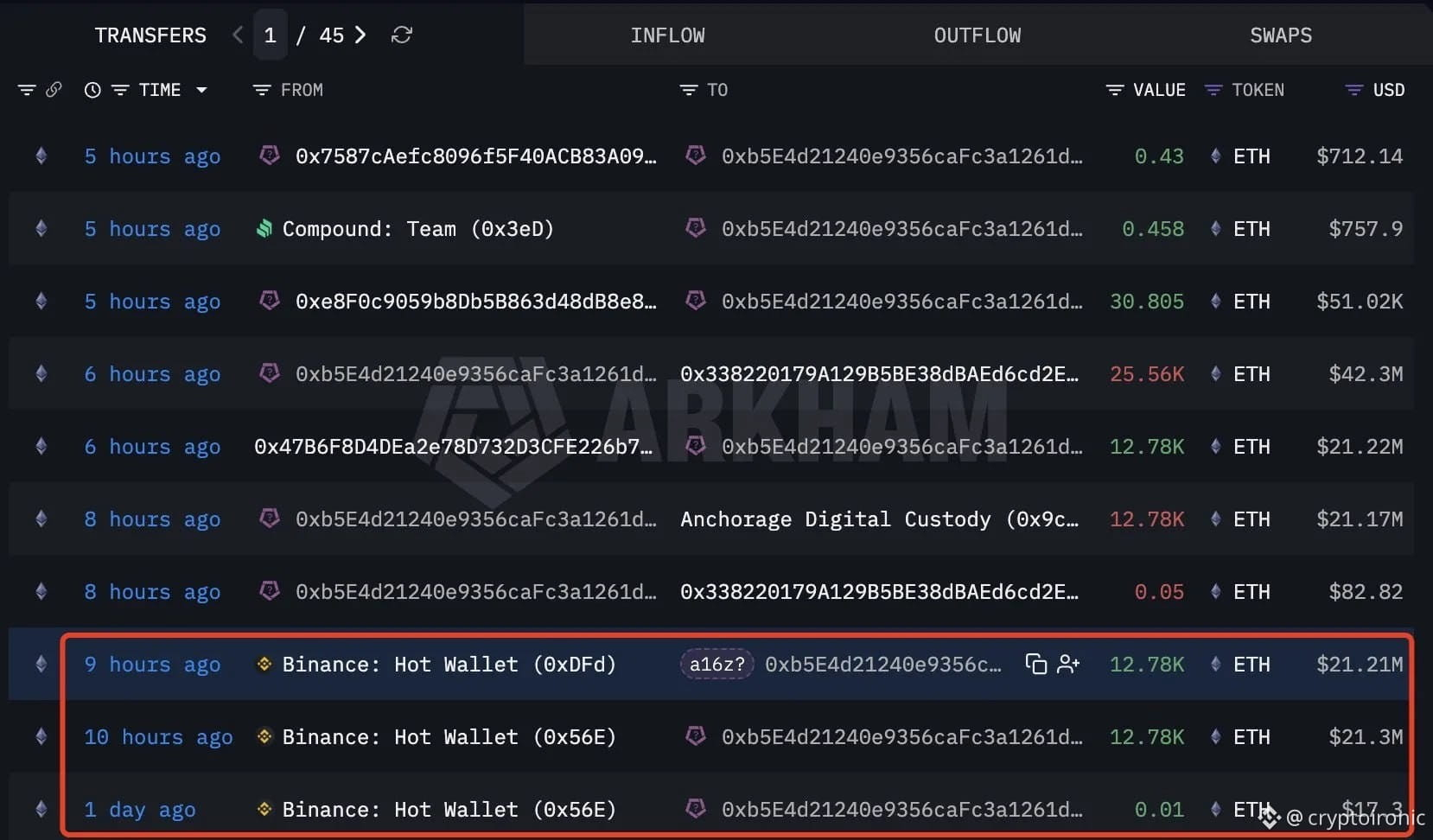This screenshot has height=840, width=1433.
Task: Click the clock icon beside TIME
Action: (x=92, y=90)
